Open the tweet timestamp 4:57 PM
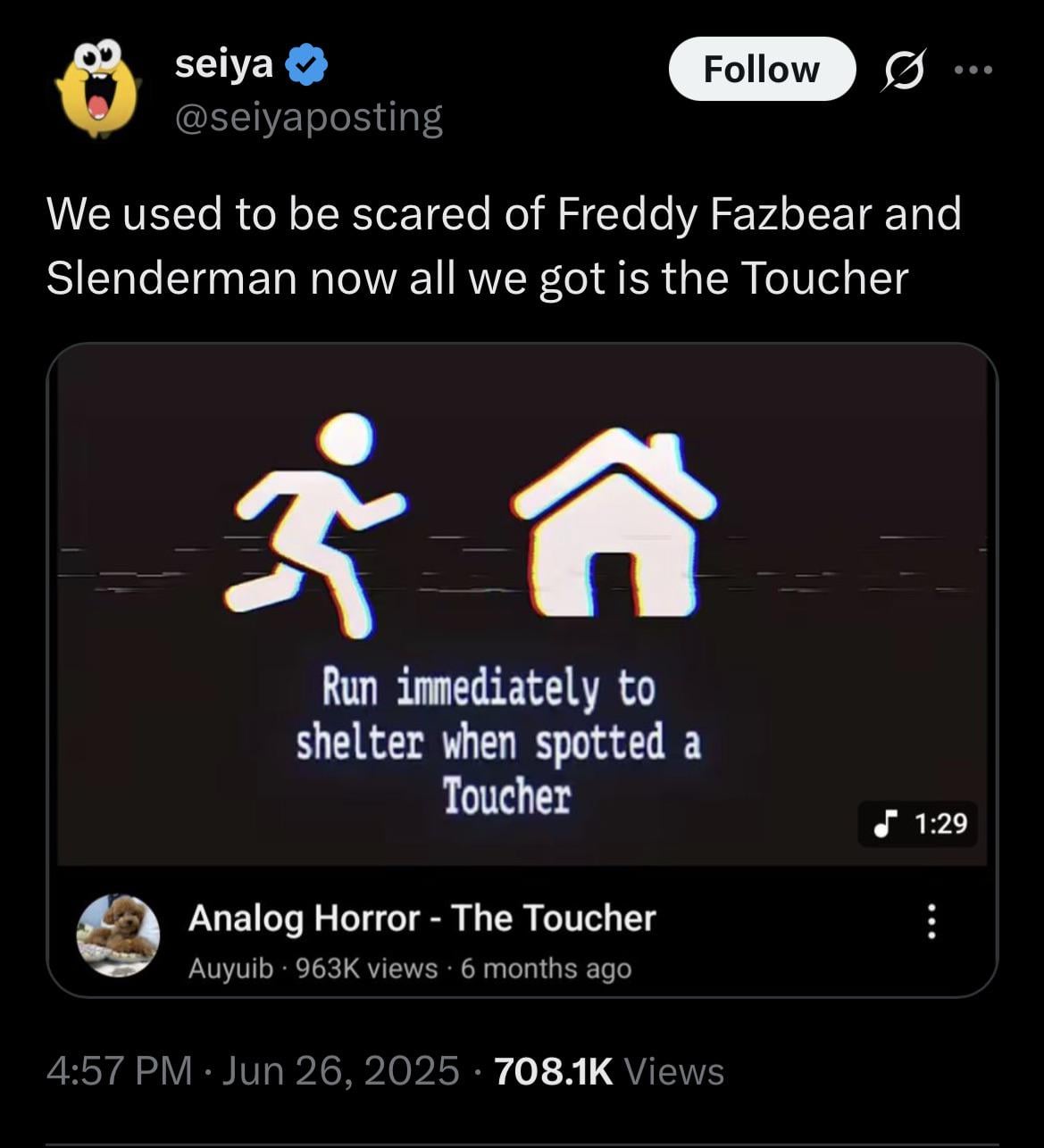The image size is (1044, 1148). 119,1070
